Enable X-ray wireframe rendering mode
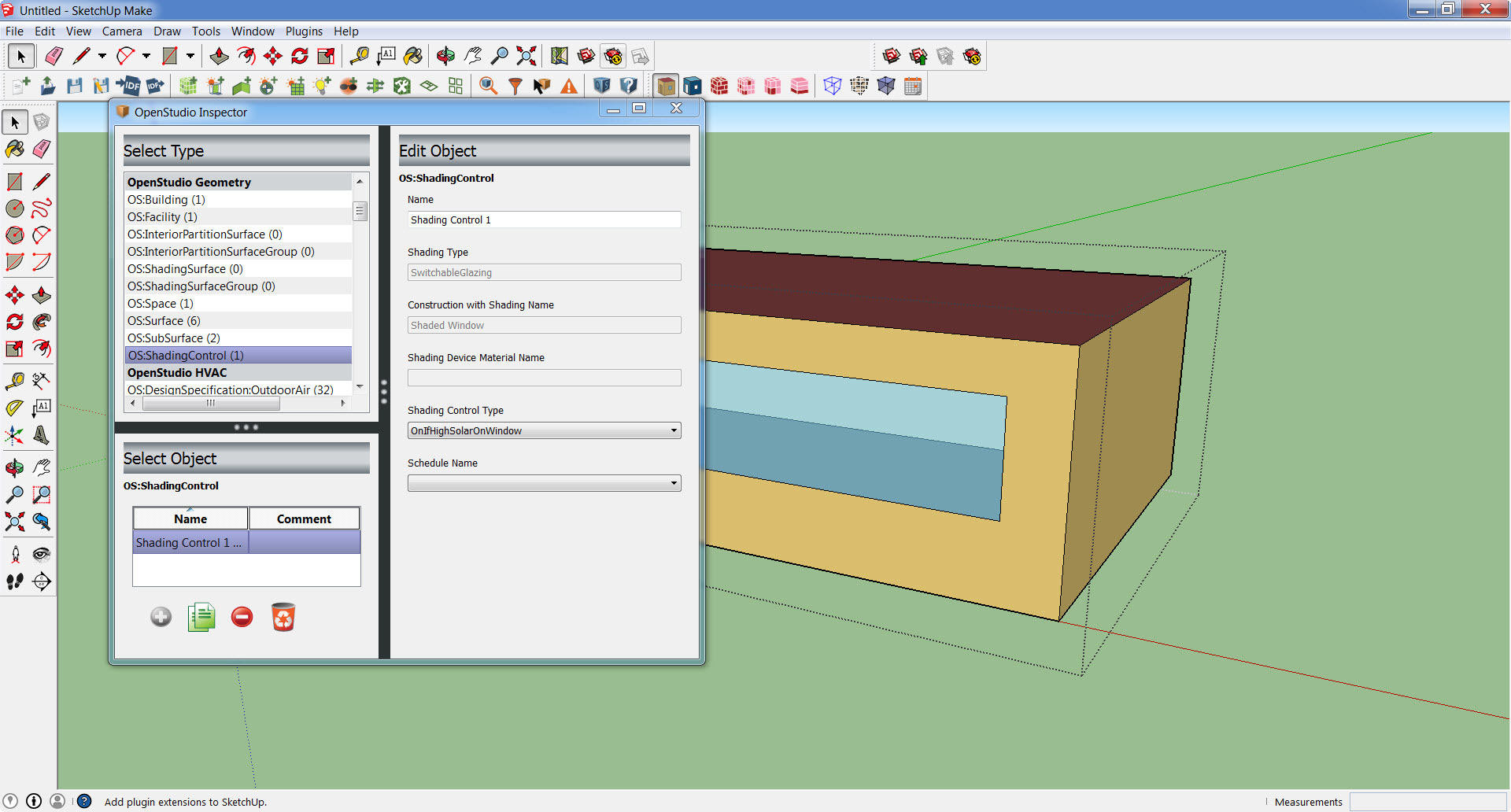Screen dimensions: 1511x812 point(833,86)
